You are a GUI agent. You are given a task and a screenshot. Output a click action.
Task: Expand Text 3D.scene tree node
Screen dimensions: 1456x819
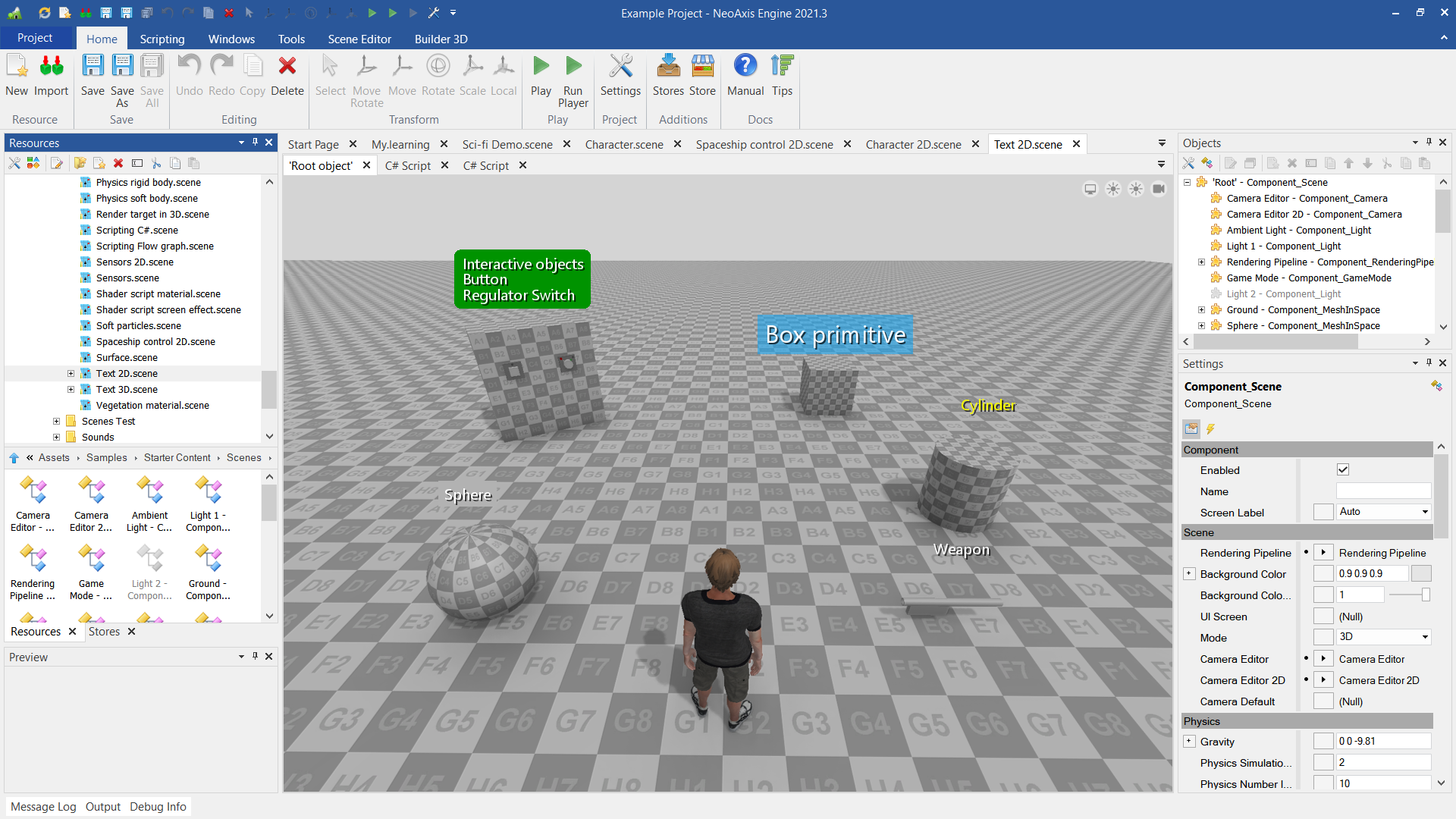tap(71, 390)
